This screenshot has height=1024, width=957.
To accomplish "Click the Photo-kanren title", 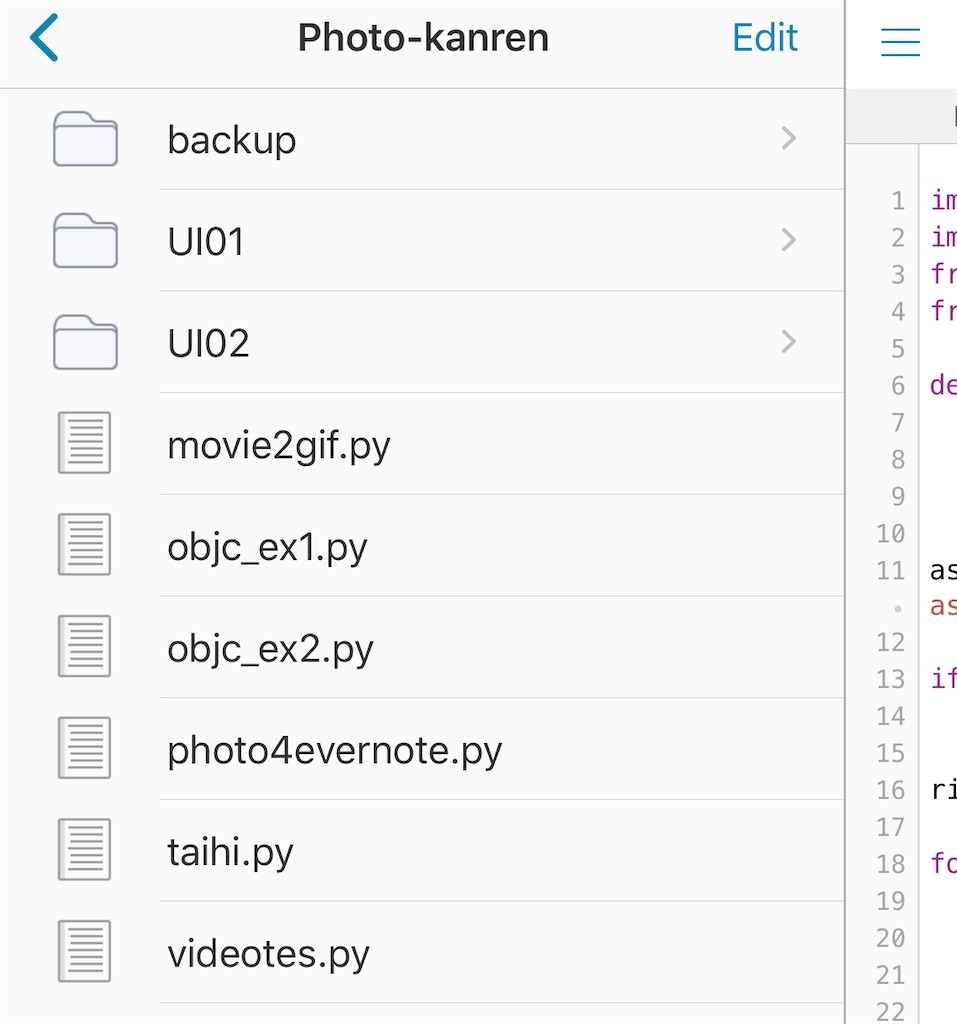I will (x=423, y=38).
